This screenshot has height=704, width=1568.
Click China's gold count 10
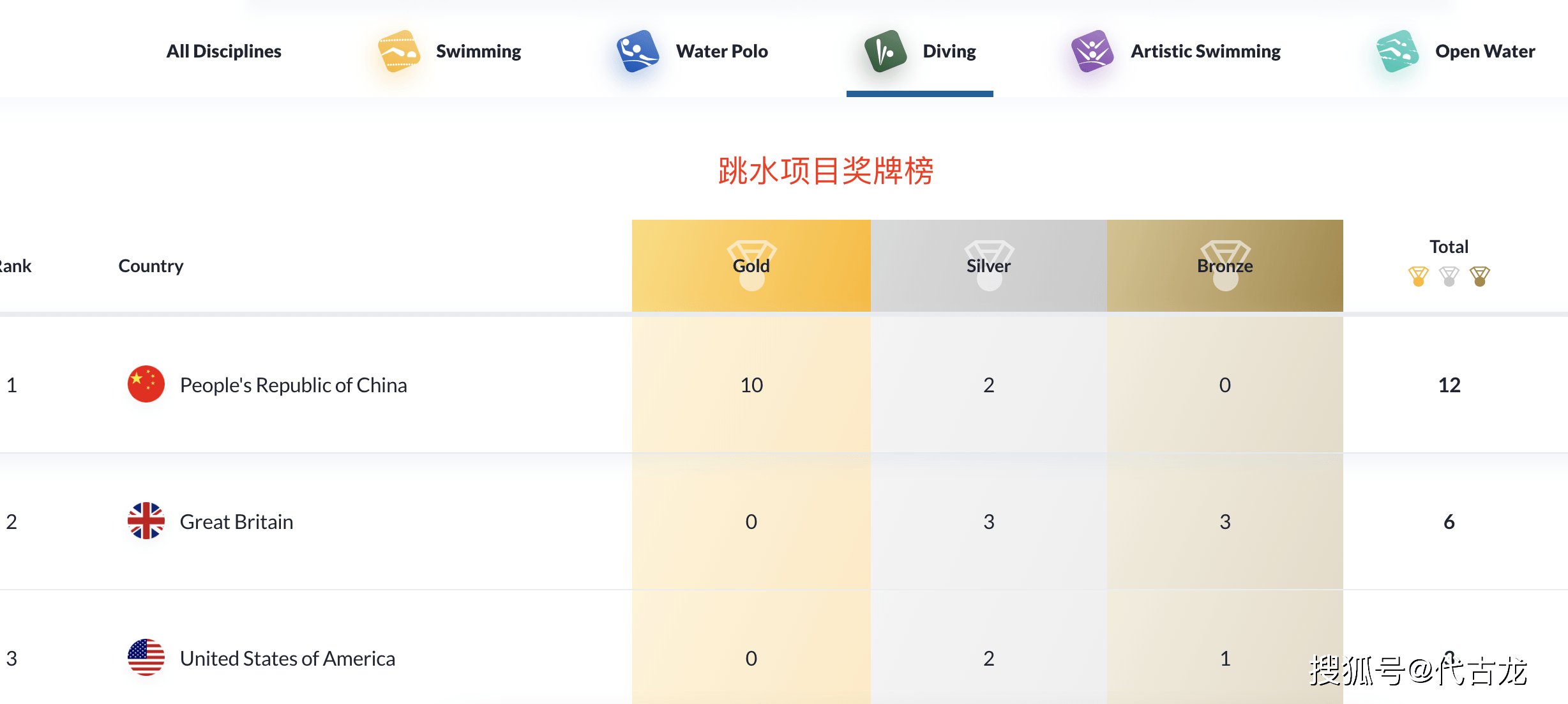(x=751, y=385)
